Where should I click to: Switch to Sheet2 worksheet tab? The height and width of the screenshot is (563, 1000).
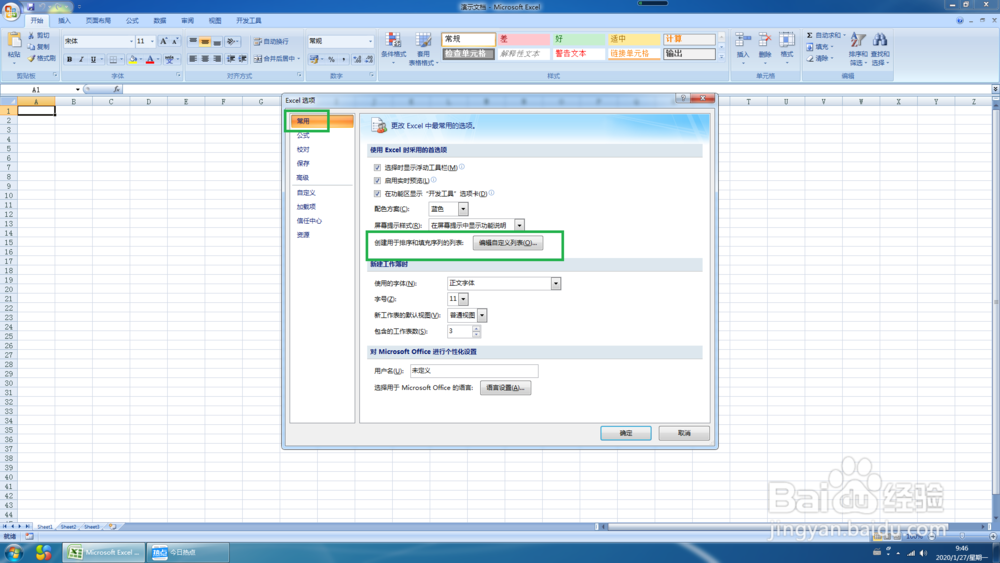pyautogui.click(x=68, y=527)
